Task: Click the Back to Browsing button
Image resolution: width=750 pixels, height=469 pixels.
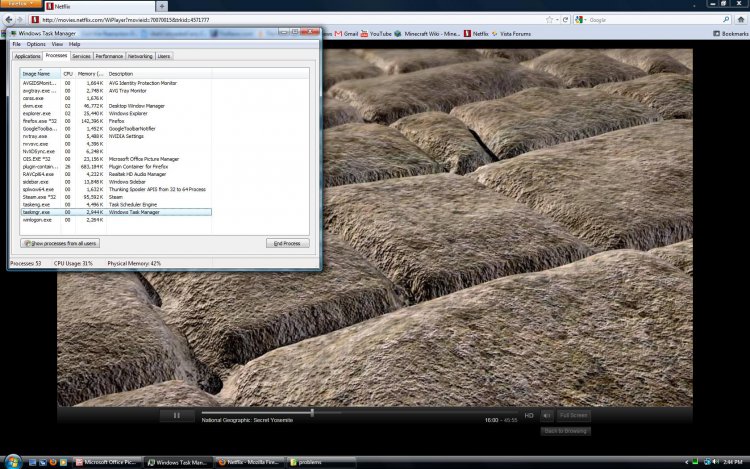Action: pos(565,431)
